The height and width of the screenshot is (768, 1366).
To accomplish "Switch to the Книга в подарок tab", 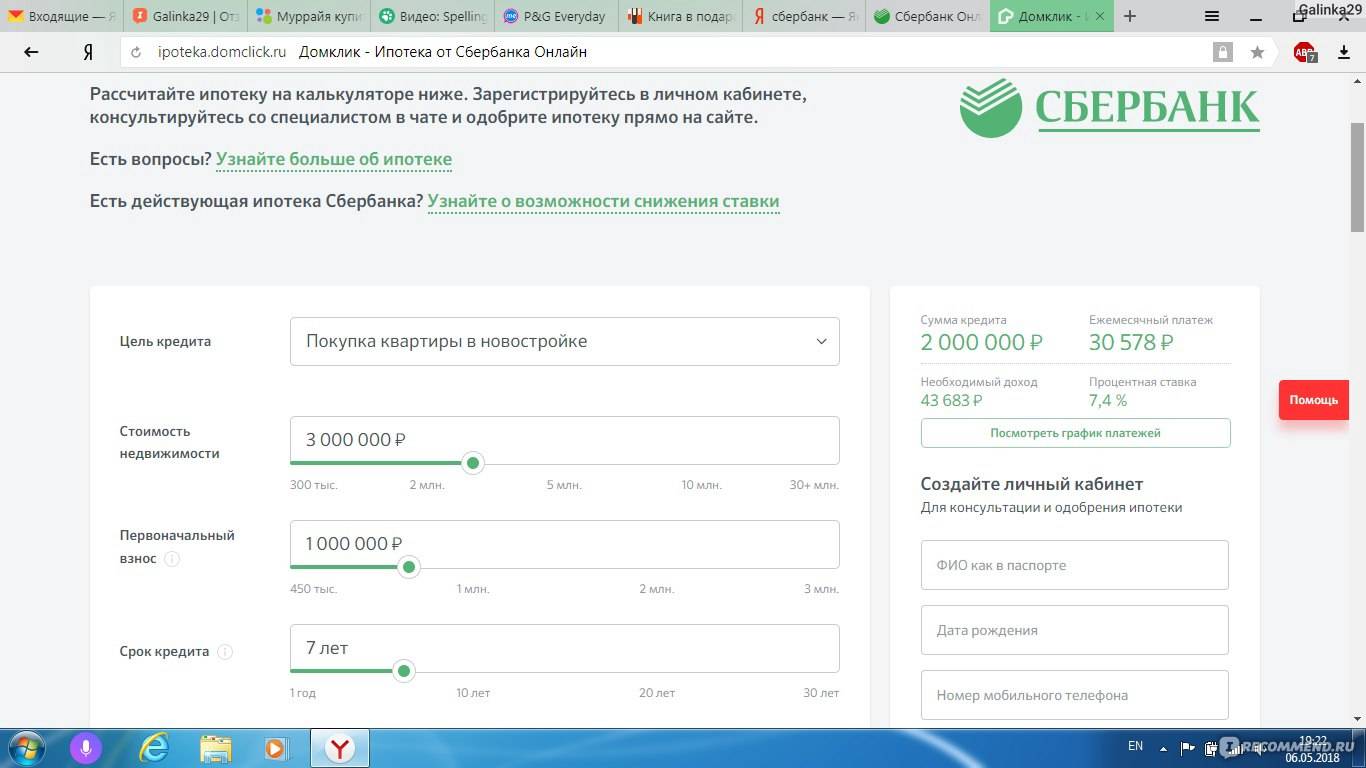I will pyautogui.click(x=680, y=16).
